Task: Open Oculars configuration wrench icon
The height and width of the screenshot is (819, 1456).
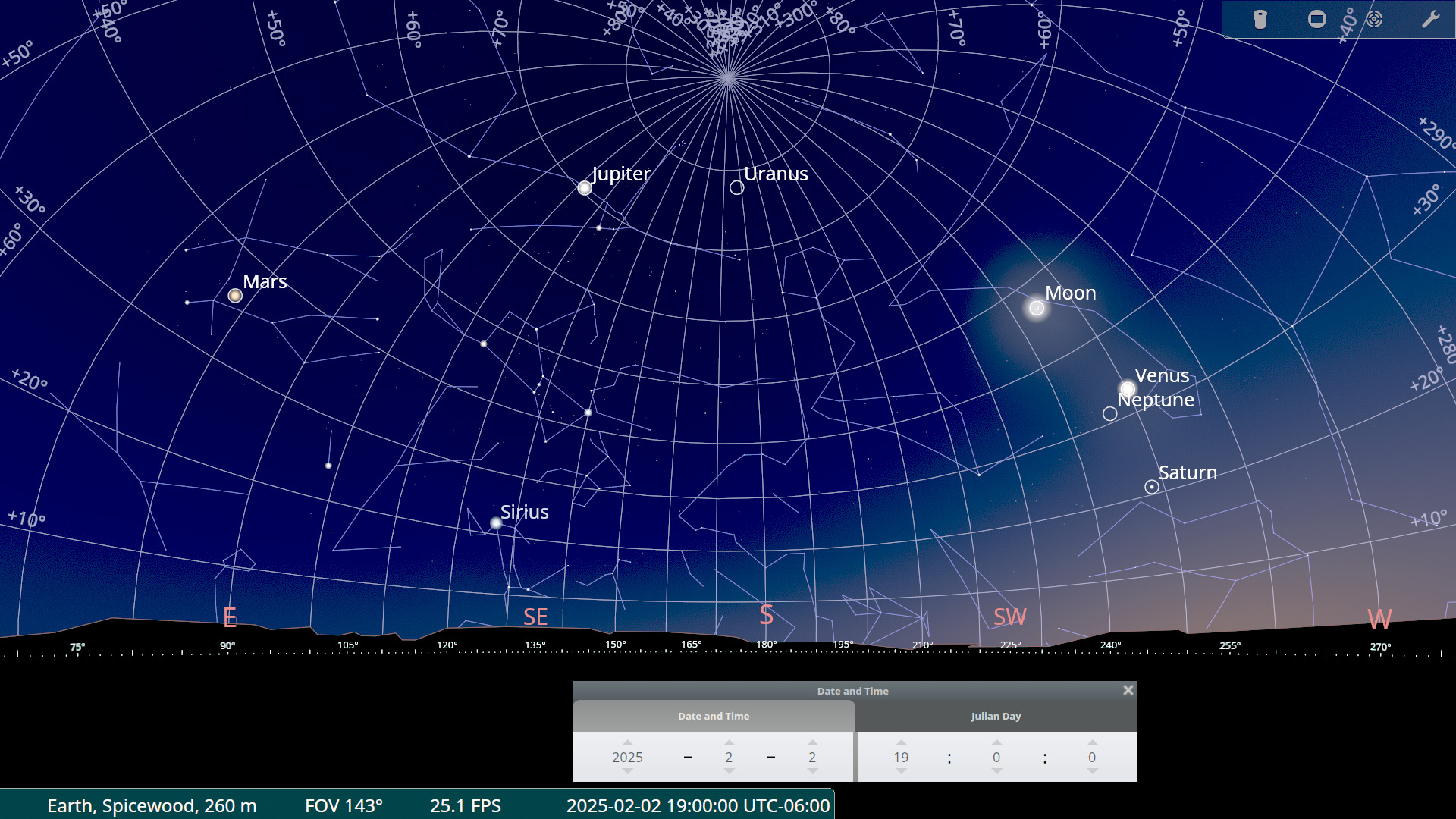Action: pos(1430,19)
